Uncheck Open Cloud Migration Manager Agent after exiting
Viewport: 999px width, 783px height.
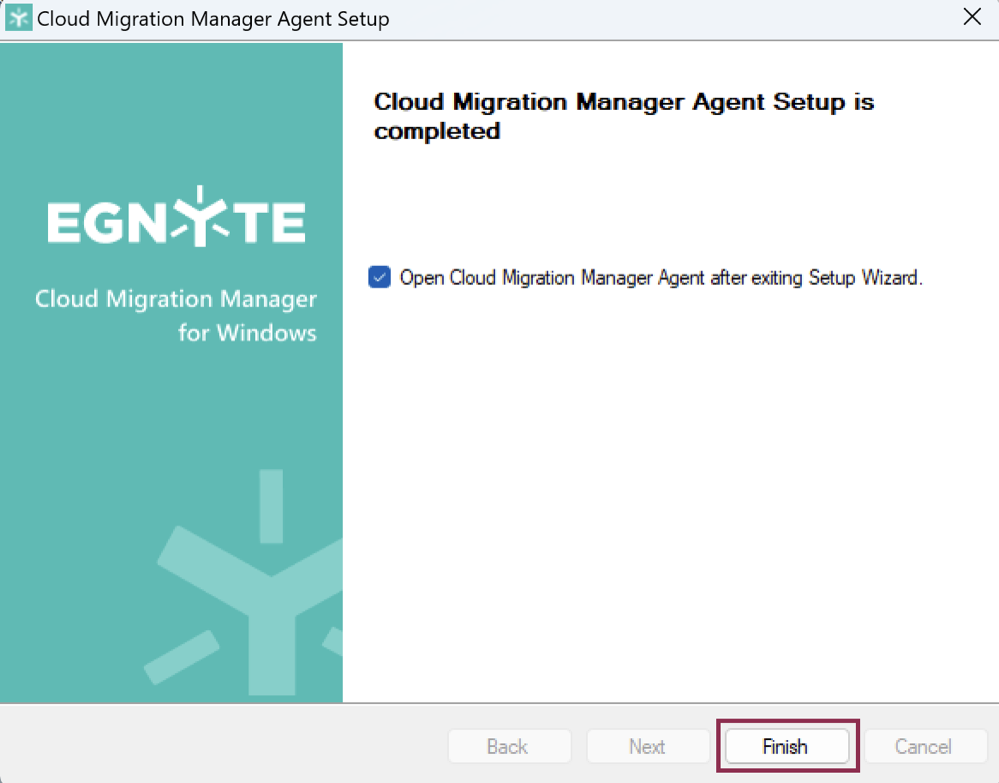pyautogui.click(x=379, y=277)
